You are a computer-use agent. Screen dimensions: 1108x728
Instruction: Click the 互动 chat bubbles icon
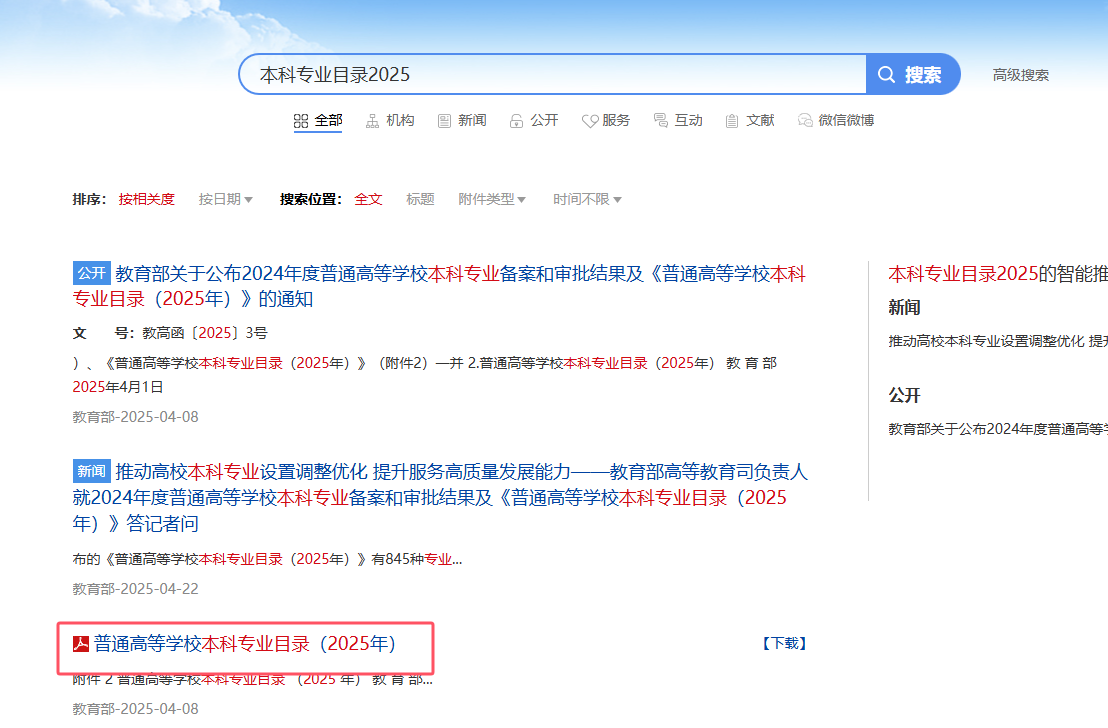[661, 121]
